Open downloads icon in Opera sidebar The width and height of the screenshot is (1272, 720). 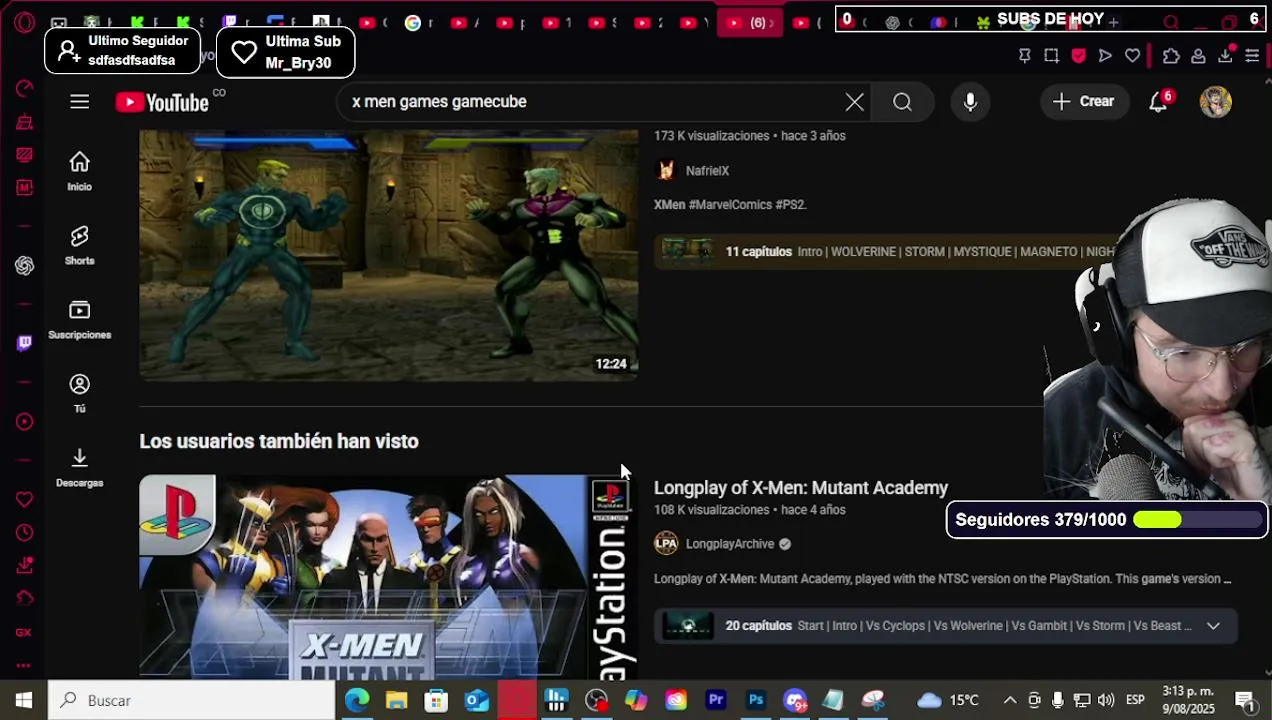tap(24, 566)
